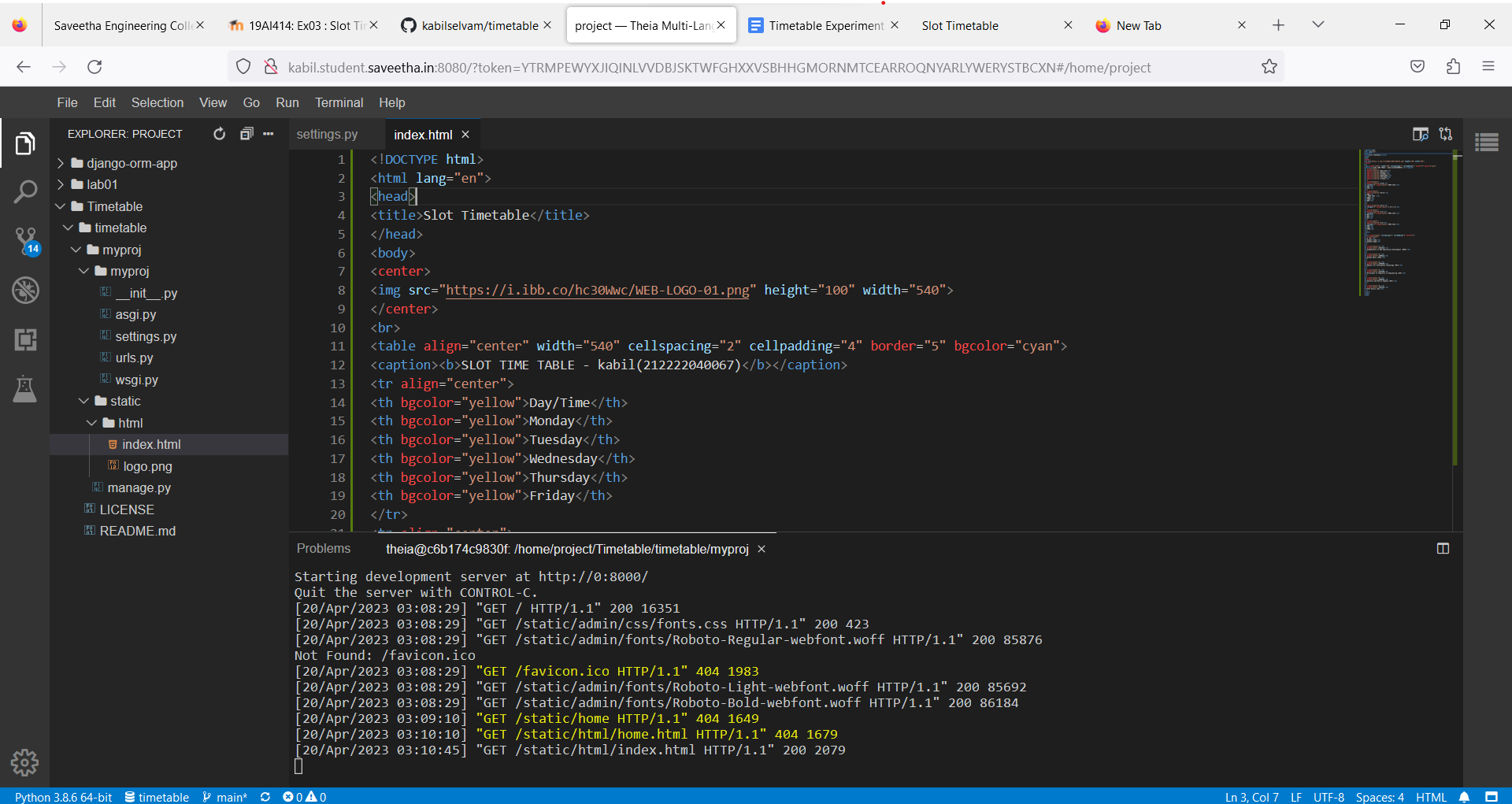Viewport: 1512px width, 804px height.
Task: Click the compare changes icon in editor toolbar
Action: click(1446, 134)
